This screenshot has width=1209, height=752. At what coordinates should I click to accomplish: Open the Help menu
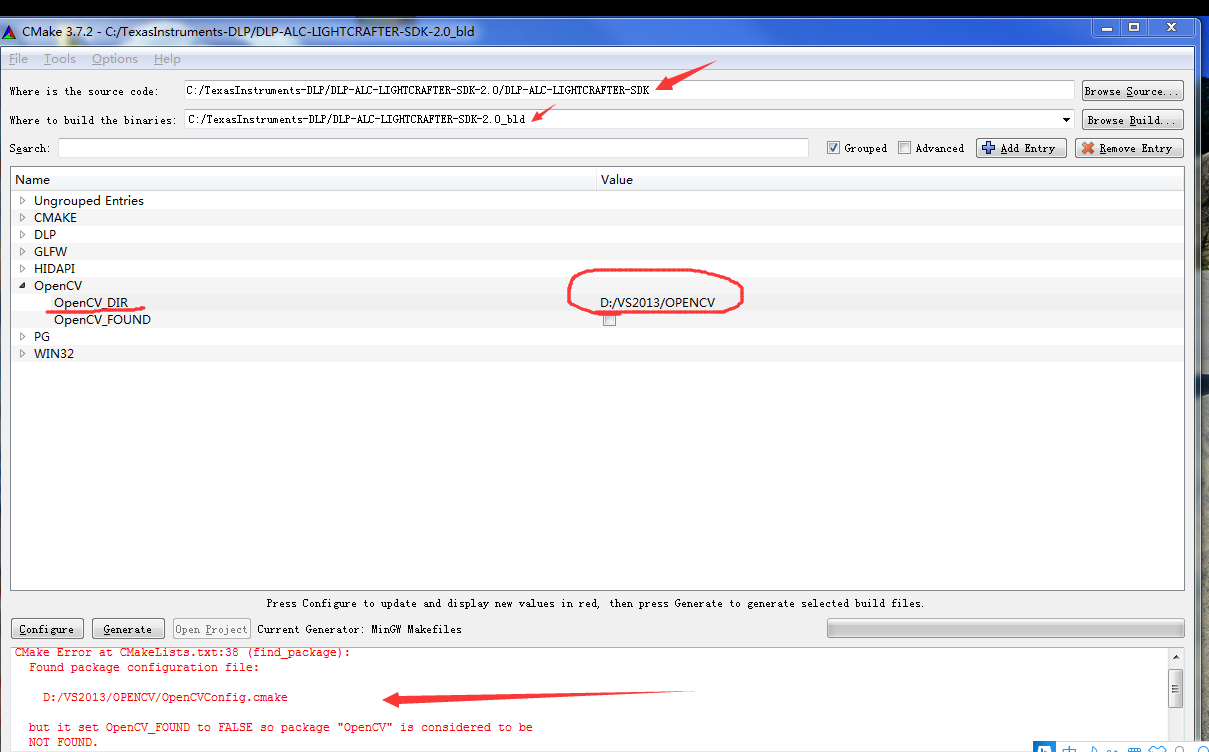coord(167,59)
